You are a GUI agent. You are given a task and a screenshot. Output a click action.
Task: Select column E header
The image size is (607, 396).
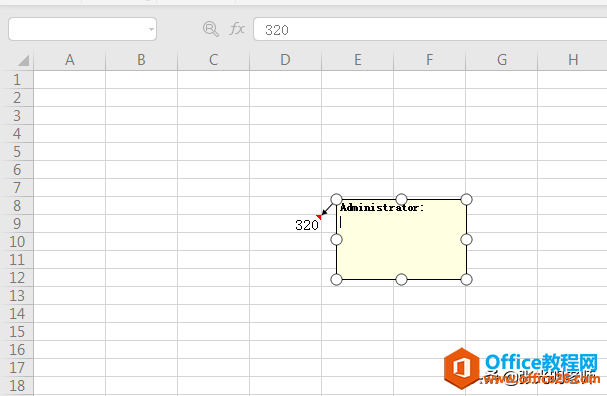pos(357,60)
